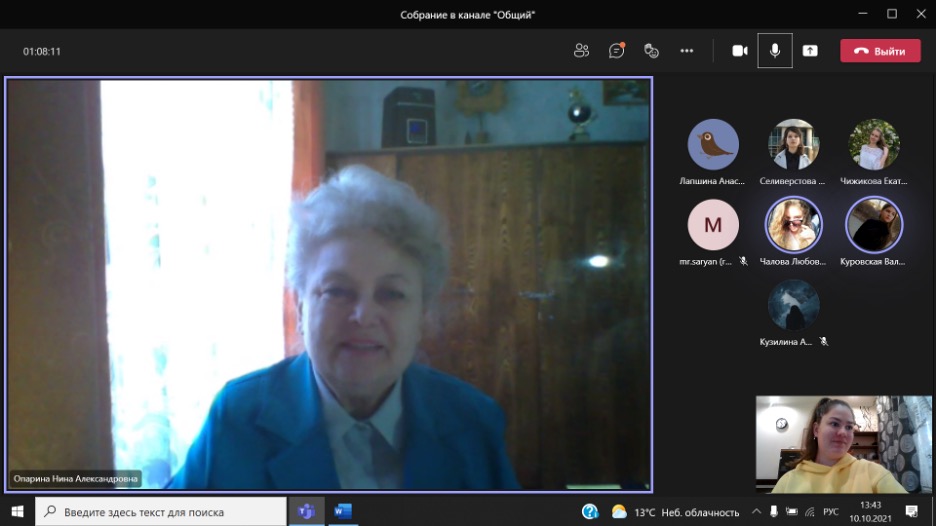The height and width of the screenshot is (526, 936).
Task: Select Кузилина participant avatar
Action: point(793,305)
